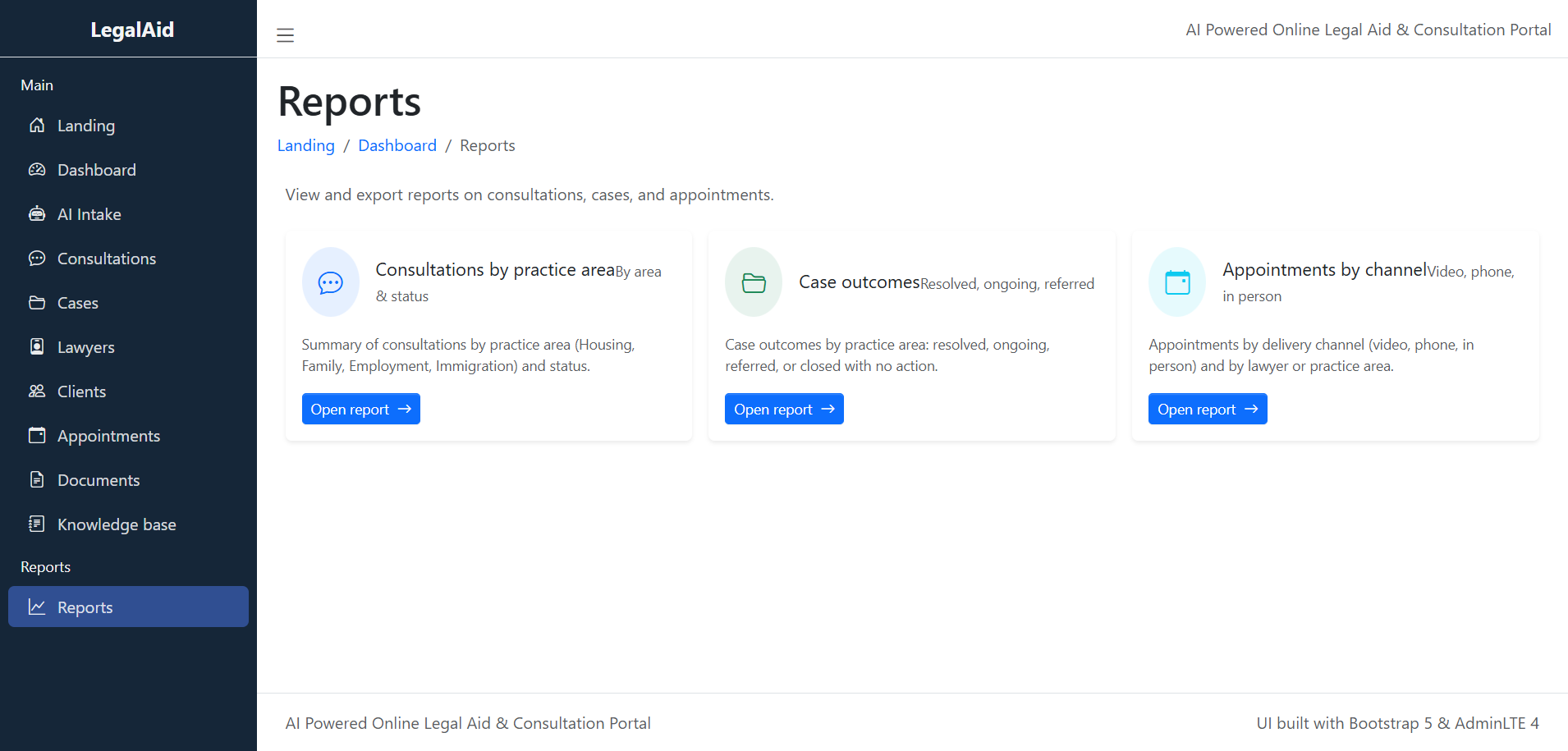Click the chat icon on Consultations report card
The height and width of the screenshot is (751, 1568).
[331, 282]
